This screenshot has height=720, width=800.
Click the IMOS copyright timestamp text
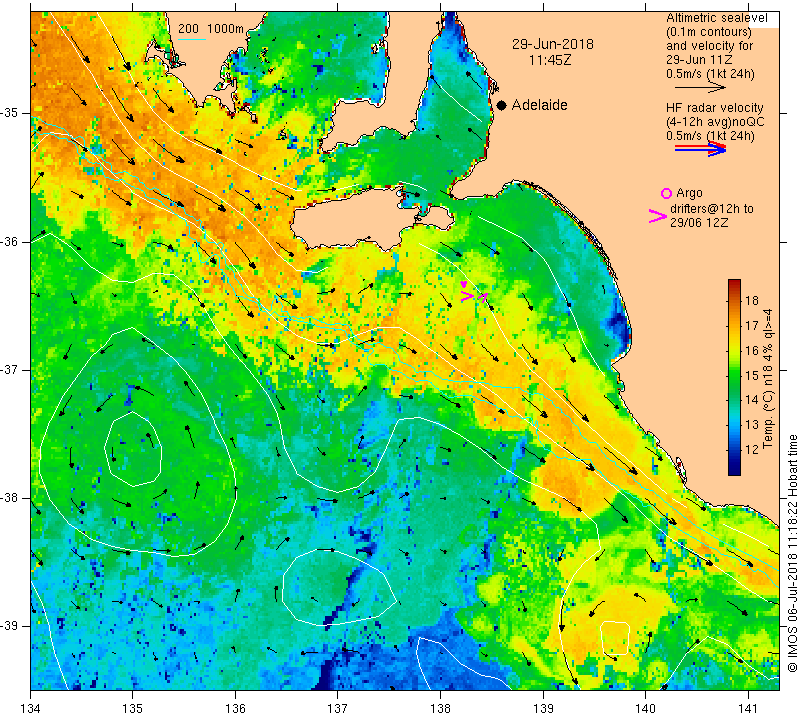tap(792, 553)
